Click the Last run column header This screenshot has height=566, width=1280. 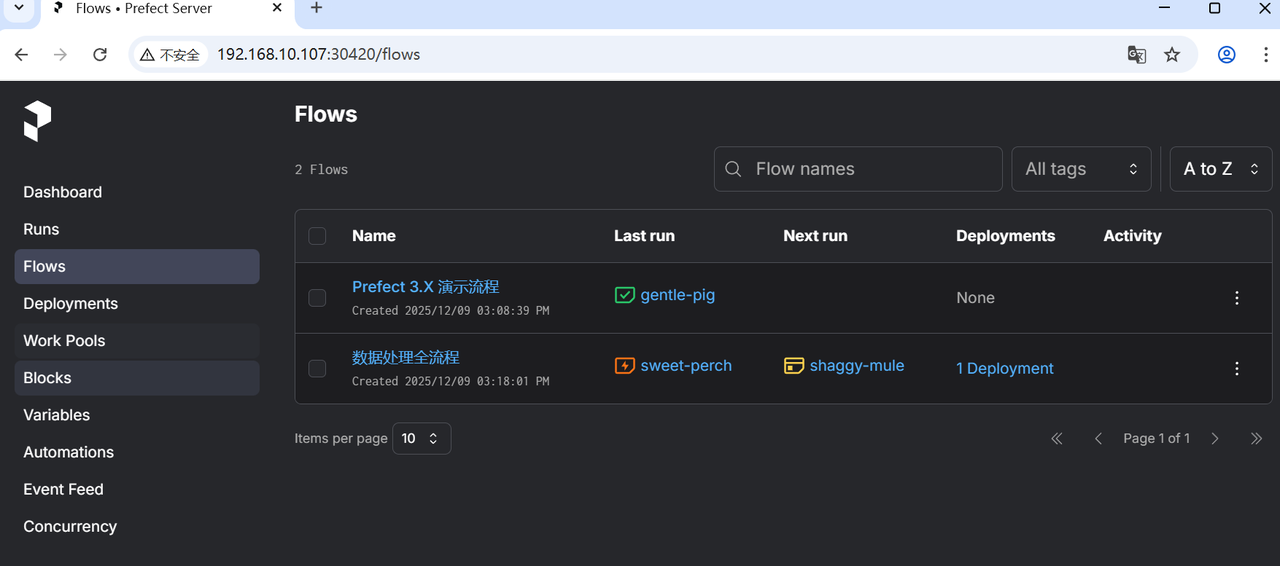644,236
